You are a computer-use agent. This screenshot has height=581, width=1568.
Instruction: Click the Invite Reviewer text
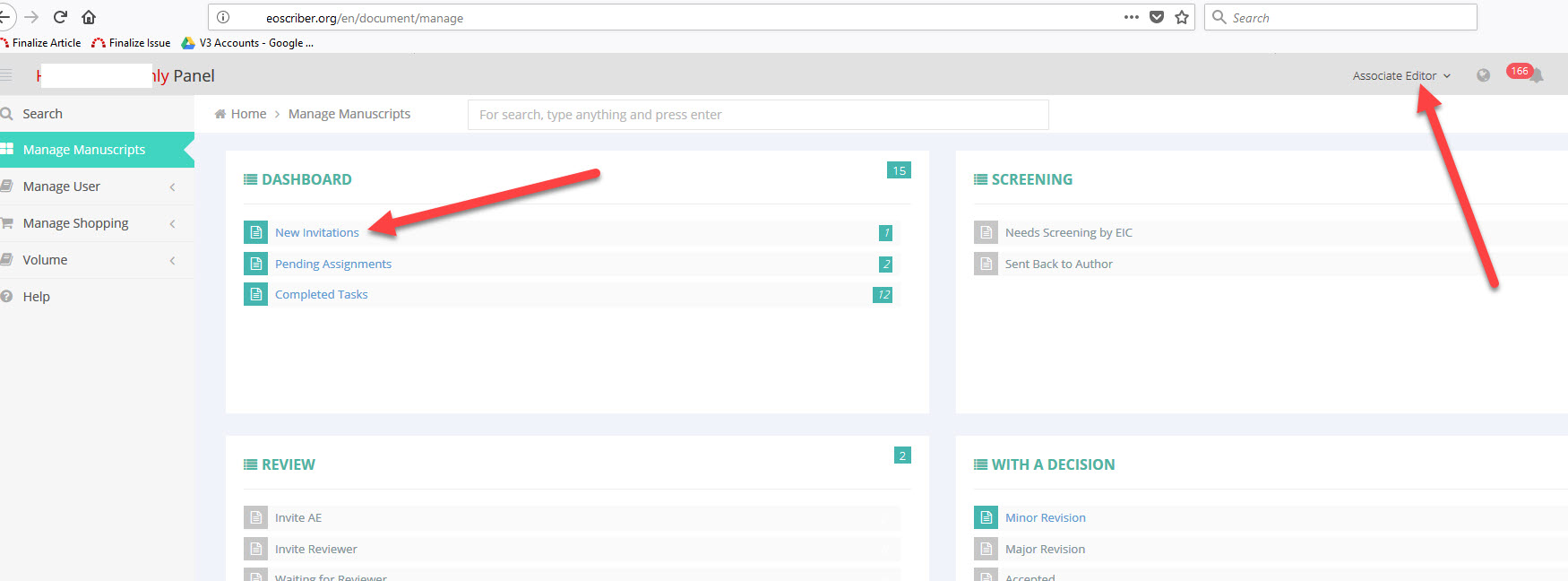(x=316, y=549)
